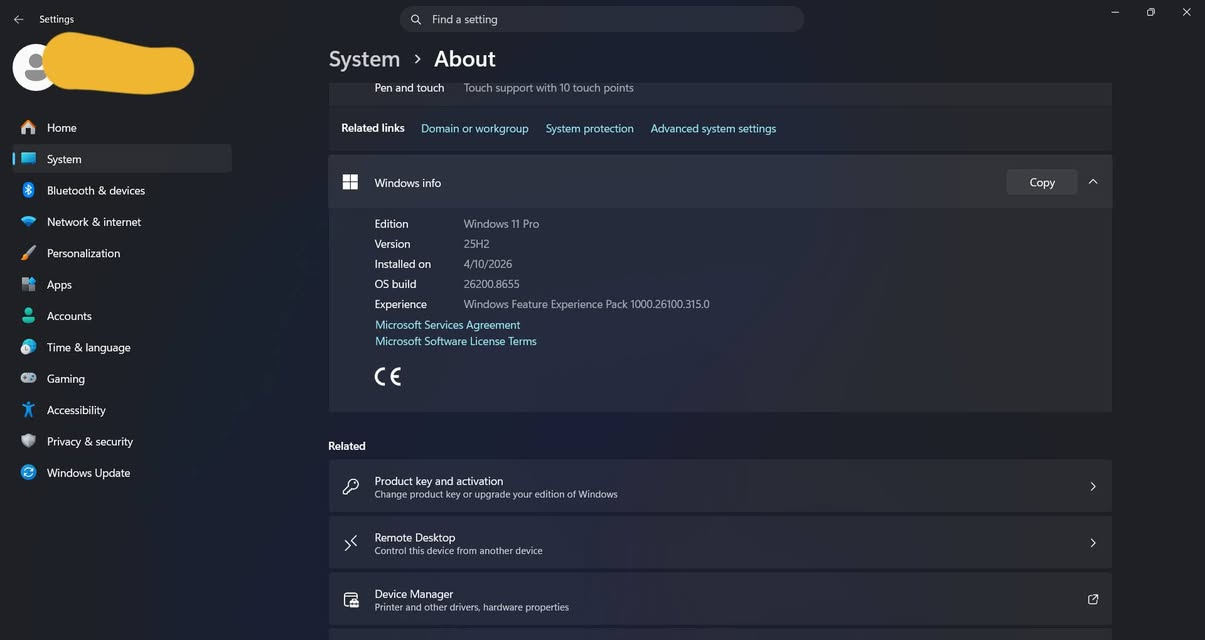The image size is (1205, 640).
Task: Open Domain or workgroup link
Action: coord(474,129)
